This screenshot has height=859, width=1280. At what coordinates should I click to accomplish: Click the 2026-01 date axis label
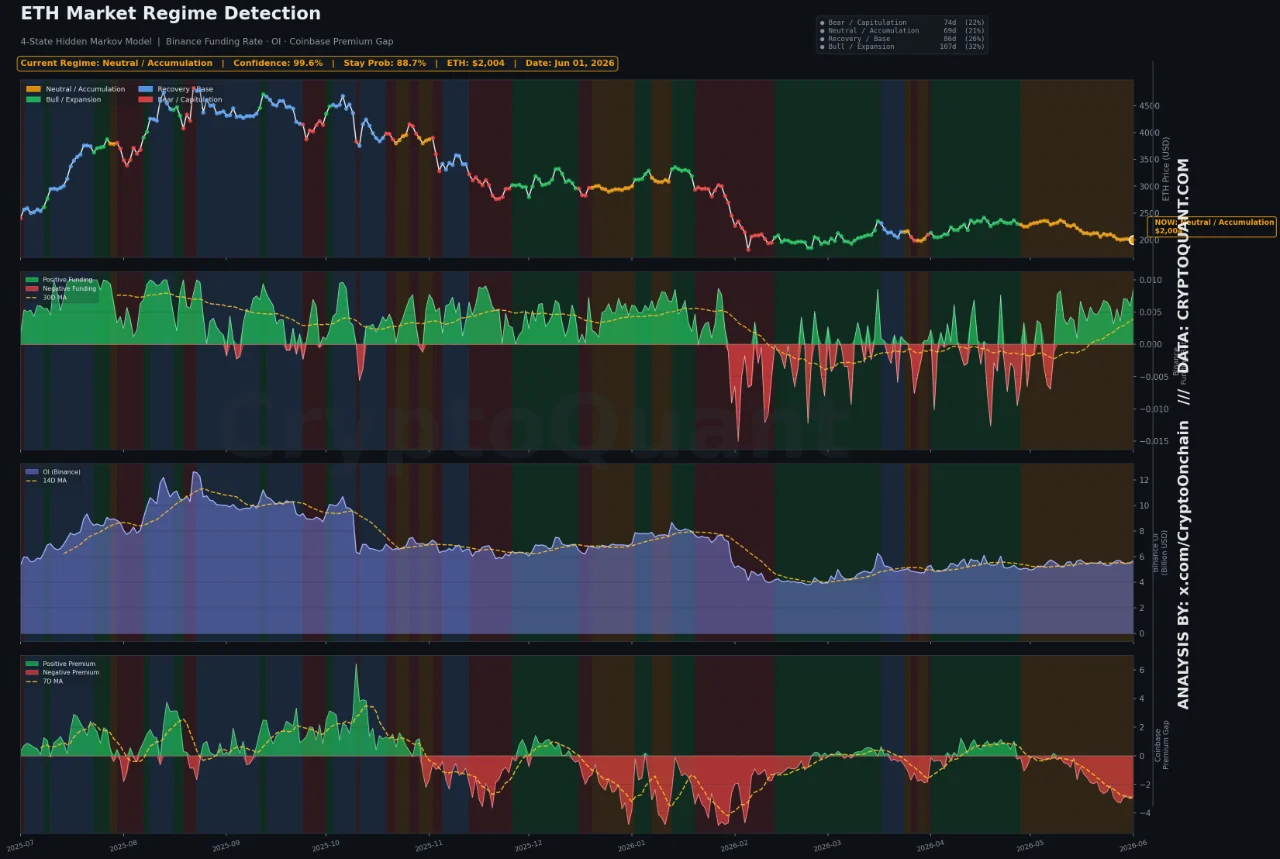tap(632, 844)
